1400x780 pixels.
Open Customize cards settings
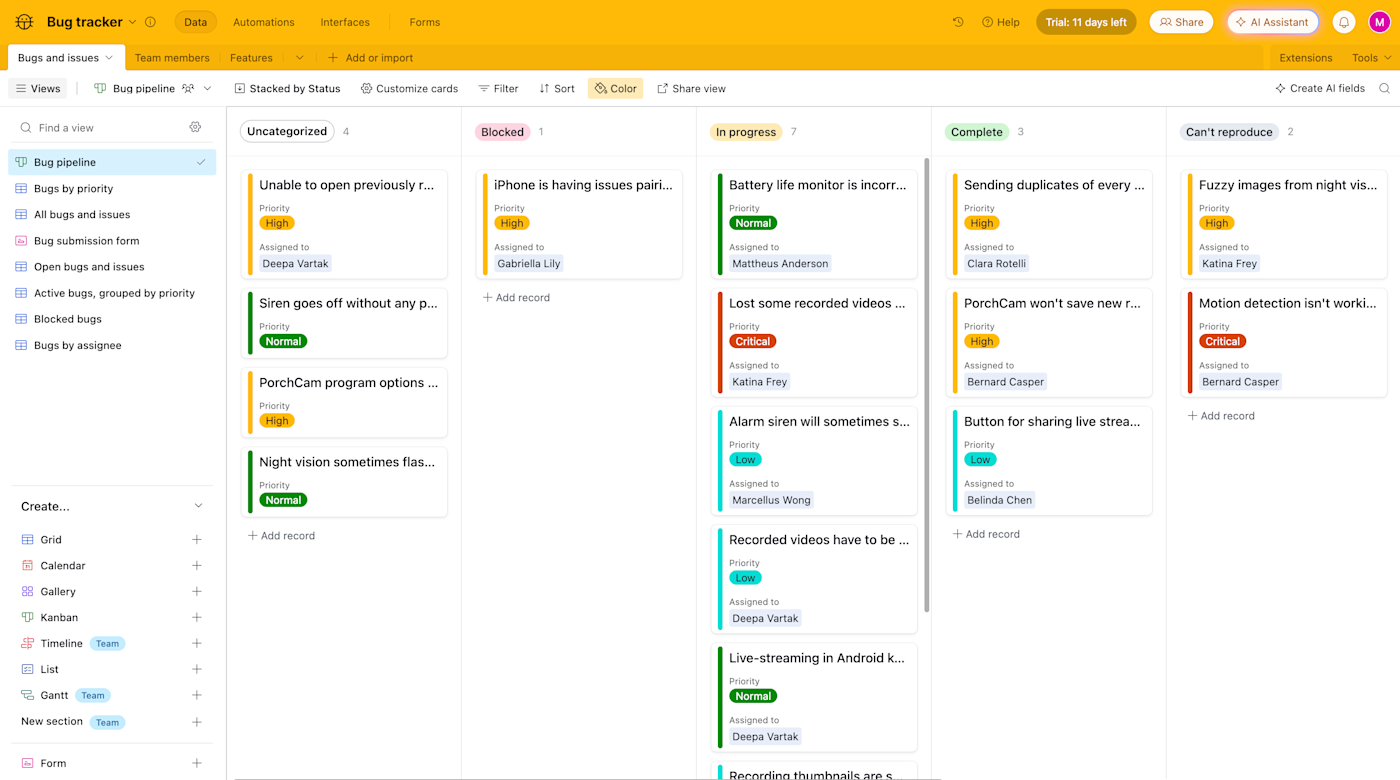pos(409,88)
